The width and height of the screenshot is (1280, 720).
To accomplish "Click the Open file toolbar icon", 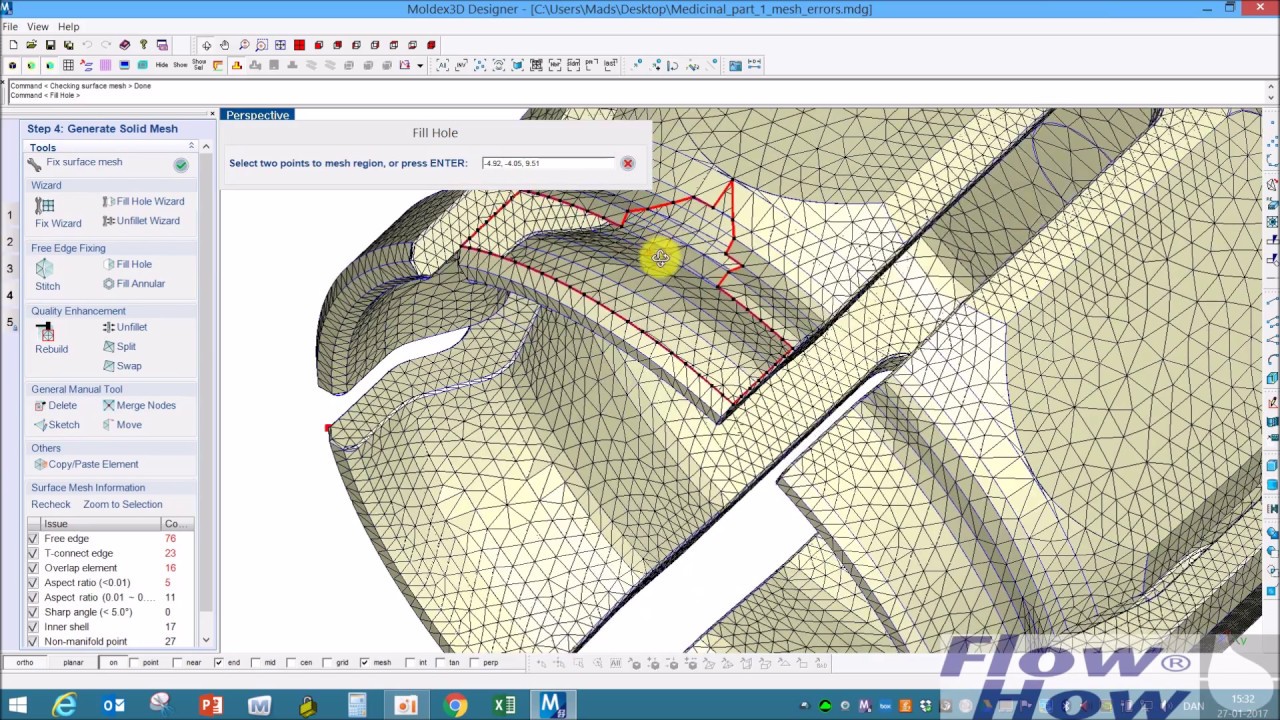I will (x=31, y=45).
